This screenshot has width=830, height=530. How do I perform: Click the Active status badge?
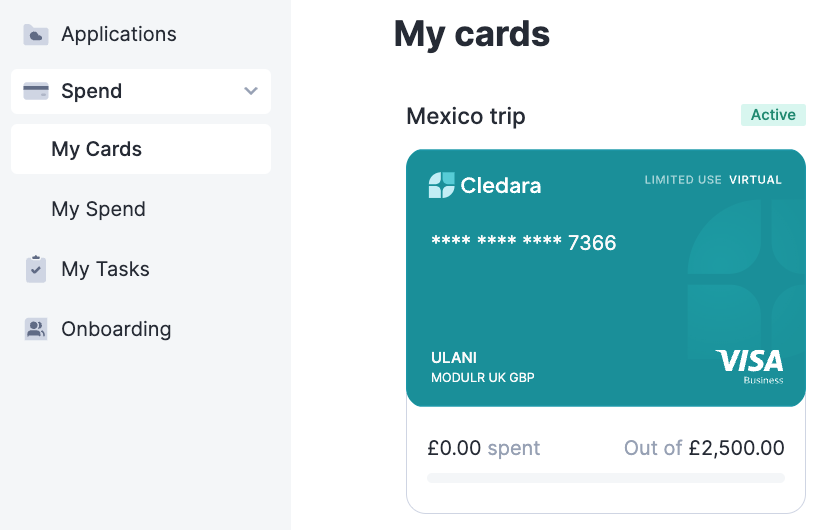(x=773, y=115)
